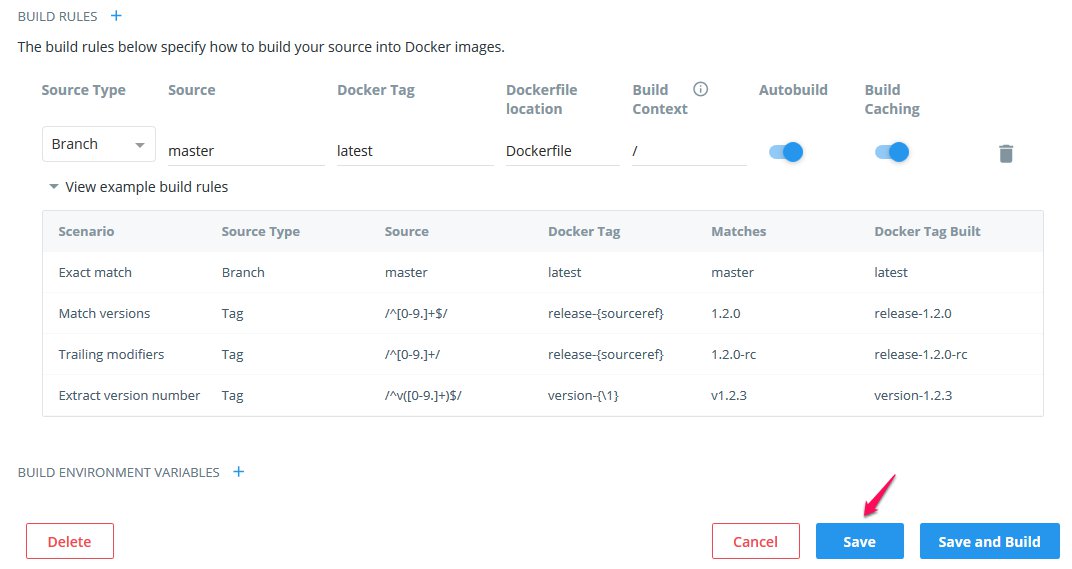The image size is (1072, 569).
Task: Click the Build Context info icon
Action: pyautogui.click(x=700, y=89)
